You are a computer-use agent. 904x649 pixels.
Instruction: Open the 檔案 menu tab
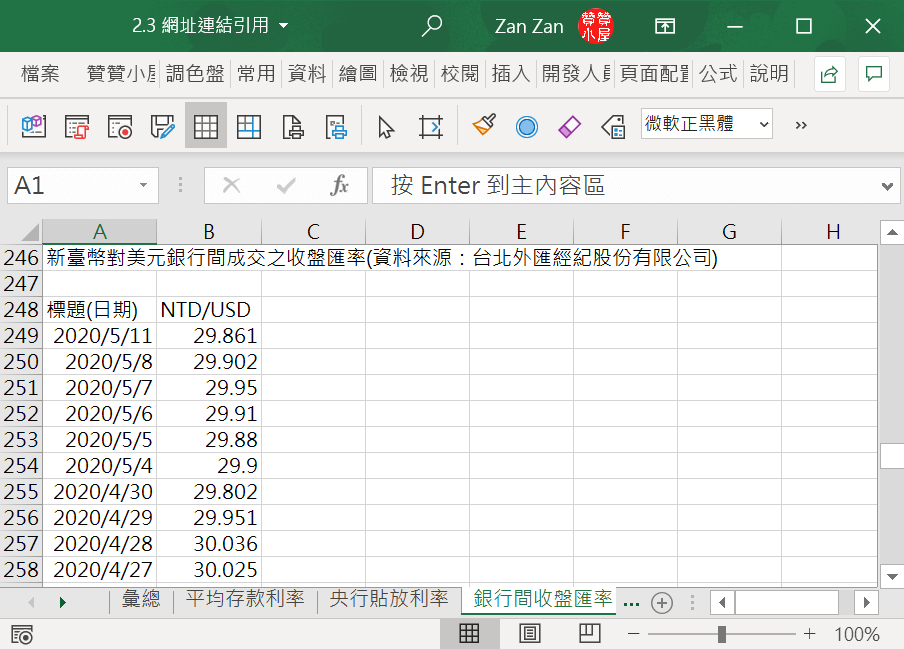pos(40,74)
